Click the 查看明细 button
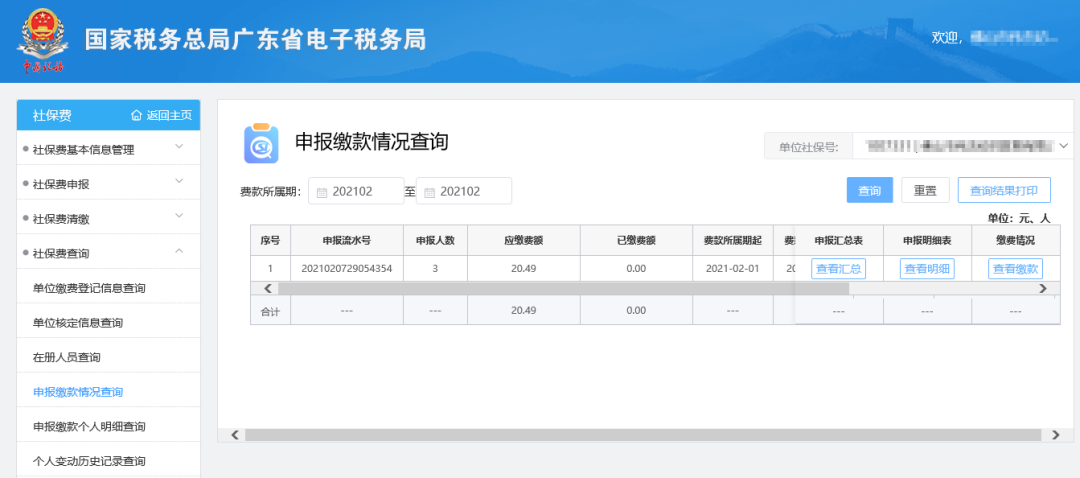Viewport: 1080px width, 478px height. click(927, 269)
